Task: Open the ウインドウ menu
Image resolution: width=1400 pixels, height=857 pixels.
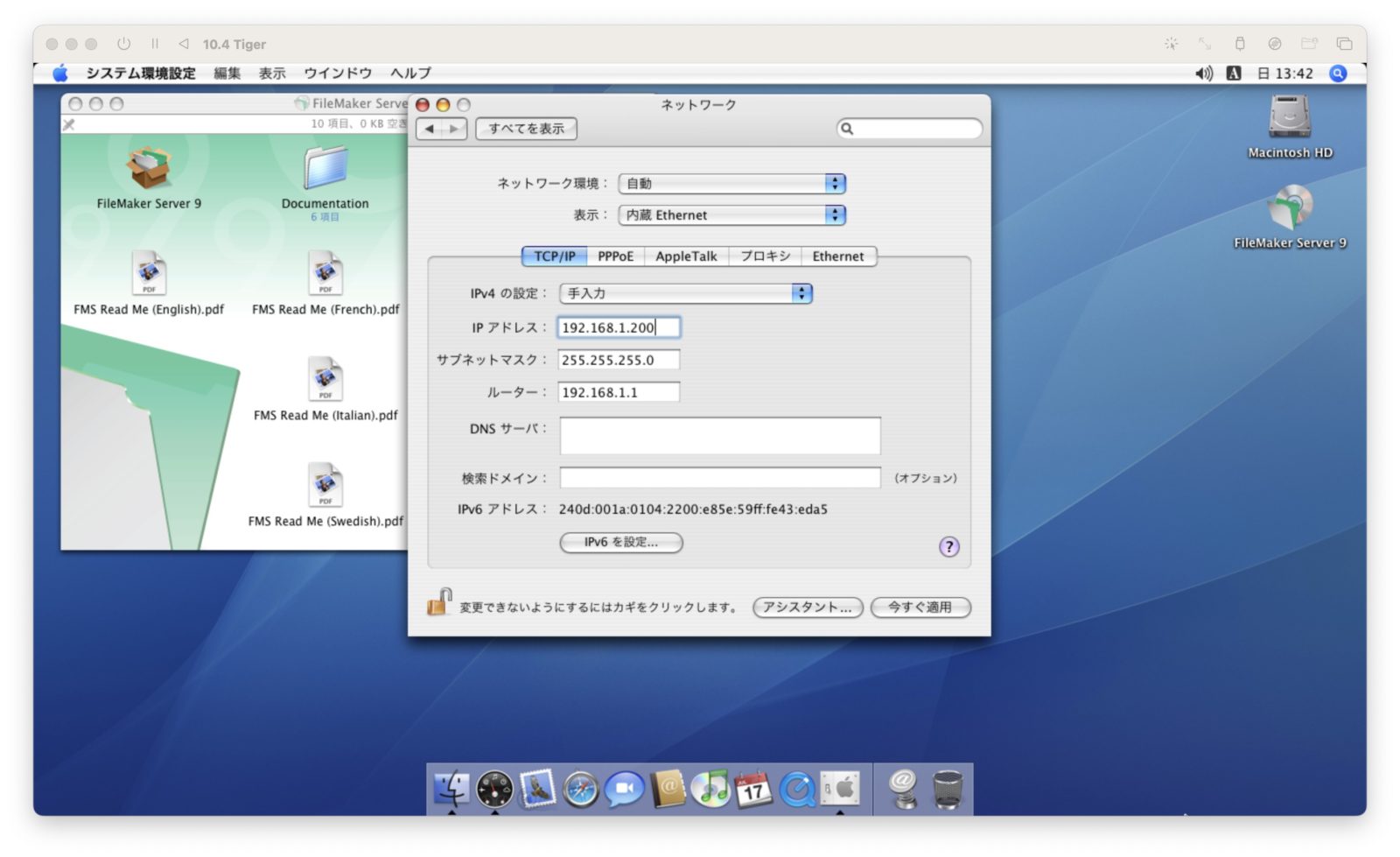Action: tap(337, 73)
